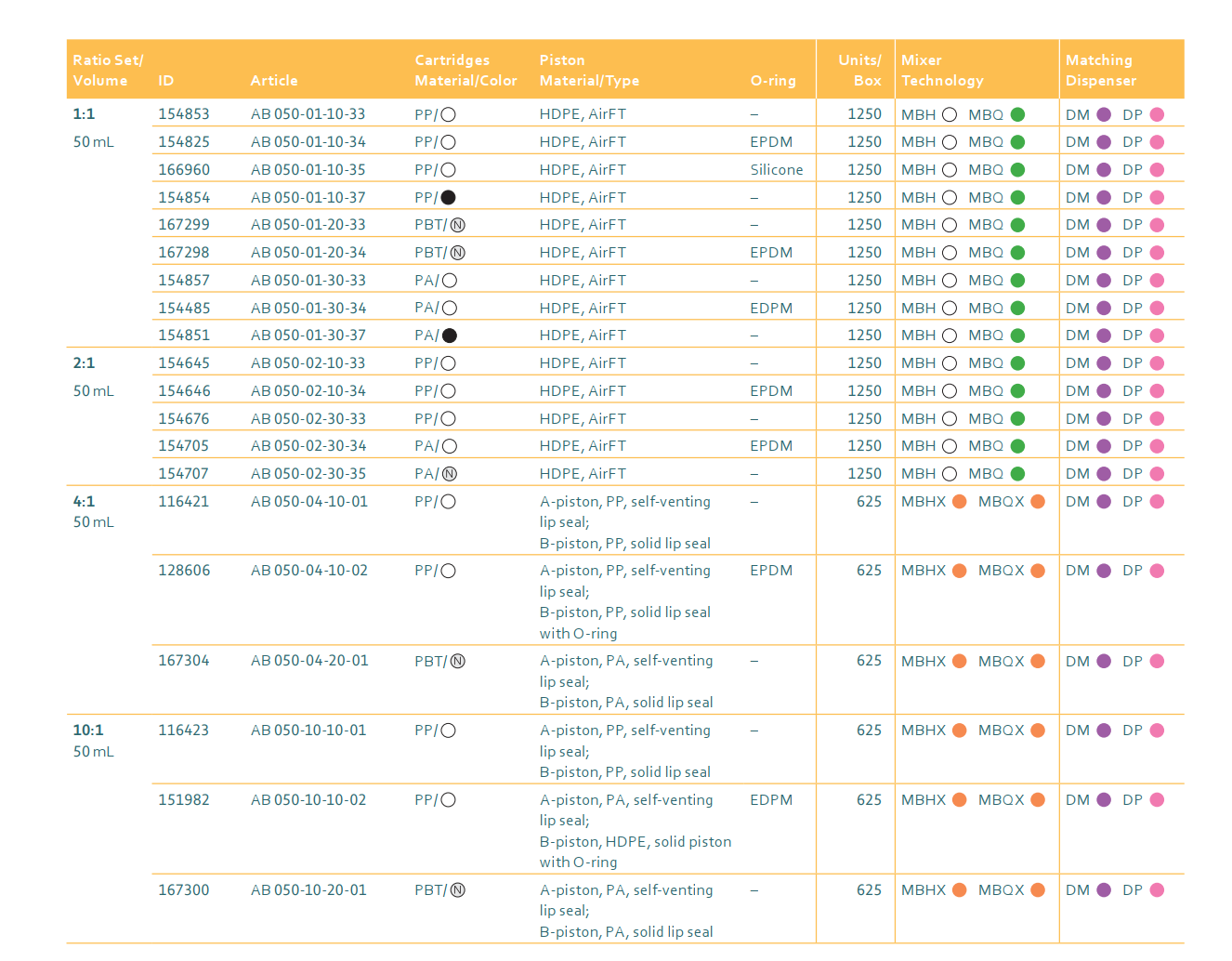Screen dimensions: 1232x961
Task: Click the pink DP dot in row 154646
Action: (1157, 391)
